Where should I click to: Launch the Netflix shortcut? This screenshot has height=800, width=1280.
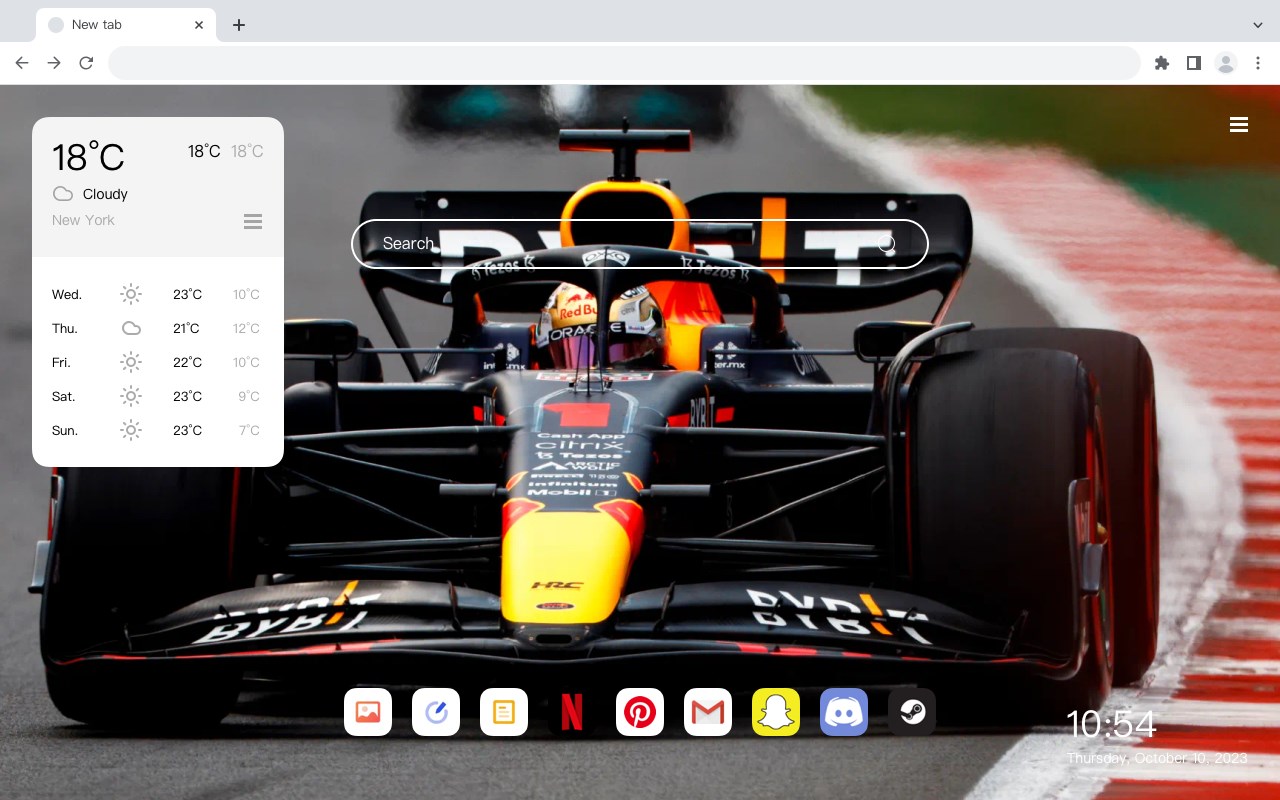point(572,712)
